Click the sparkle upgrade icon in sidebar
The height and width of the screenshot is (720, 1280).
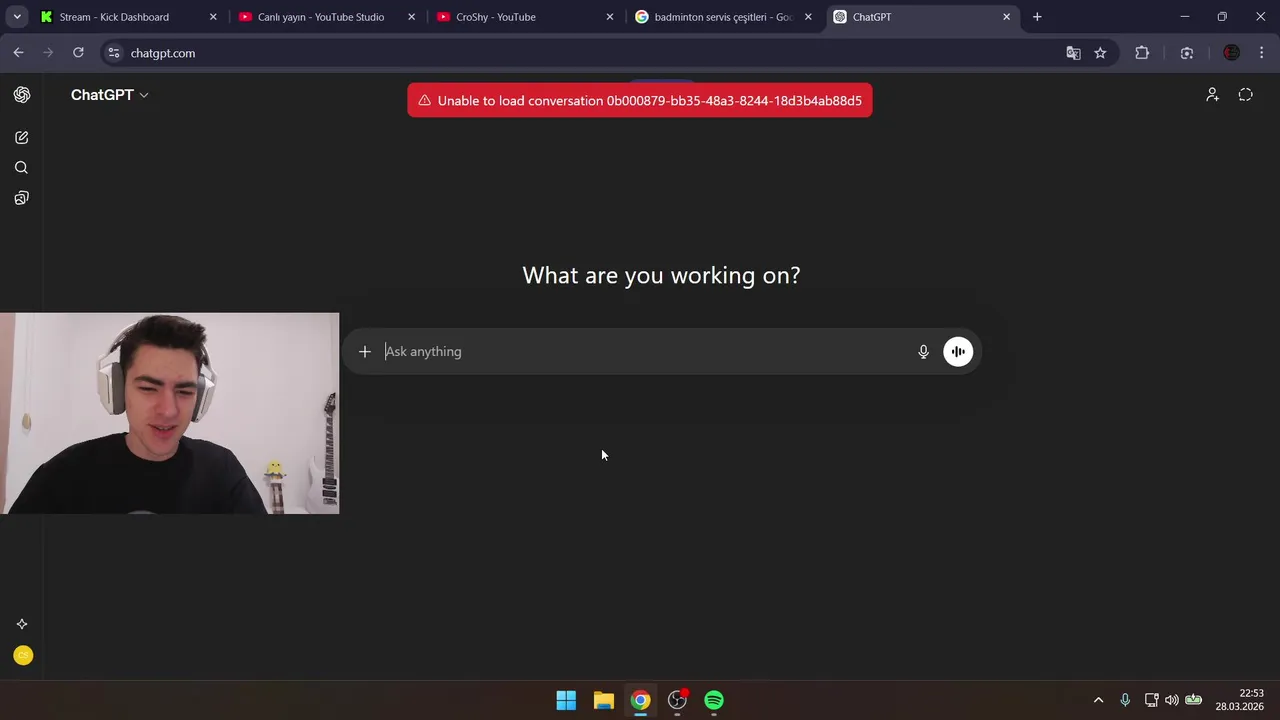pyautogui.click(x=22, y=624)
